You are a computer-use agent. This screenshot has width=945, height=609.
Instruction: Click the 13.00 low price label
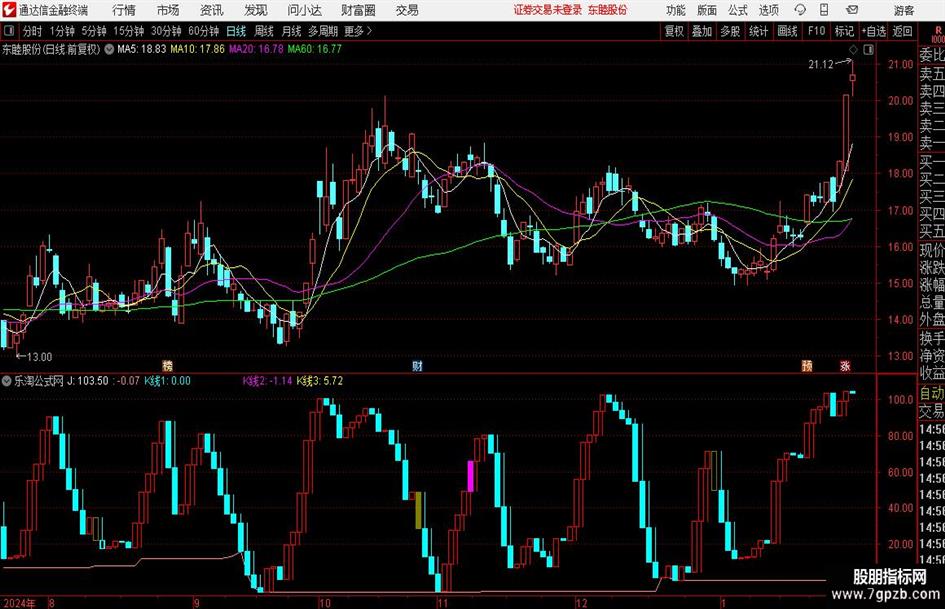pos(40,357)
